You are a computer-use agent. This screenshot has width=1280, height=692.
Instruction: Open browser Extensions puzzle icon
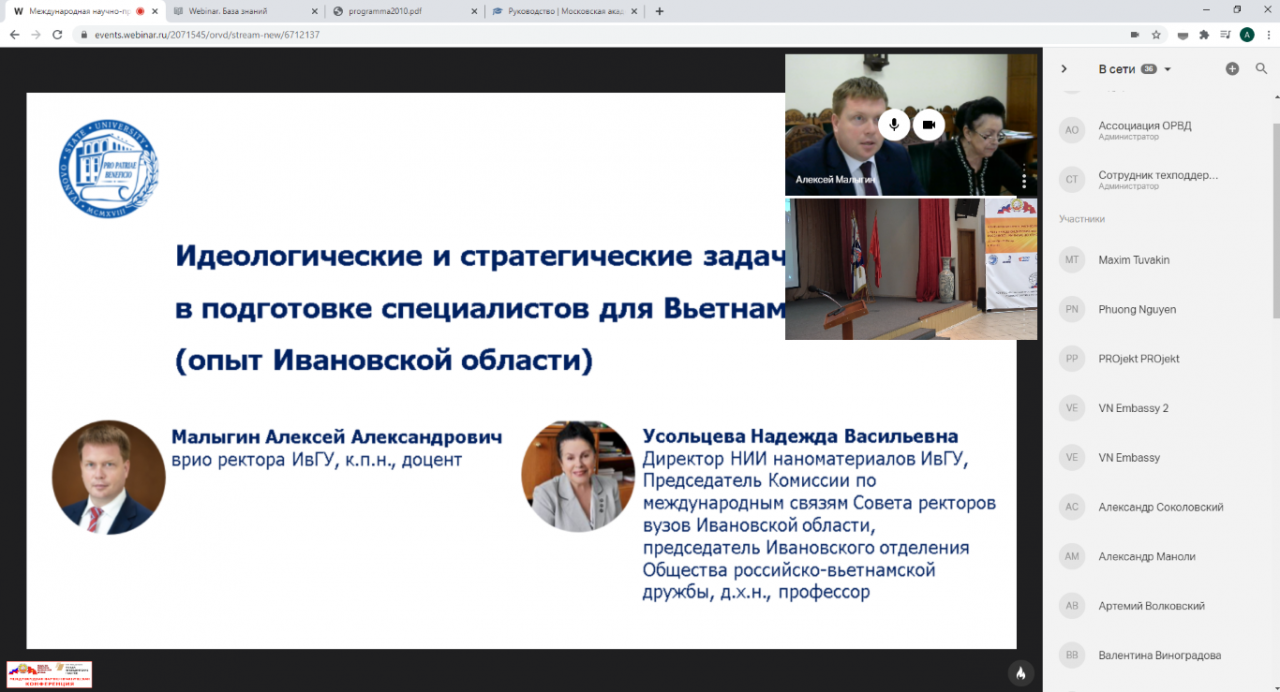click(x=1204, y=34)
